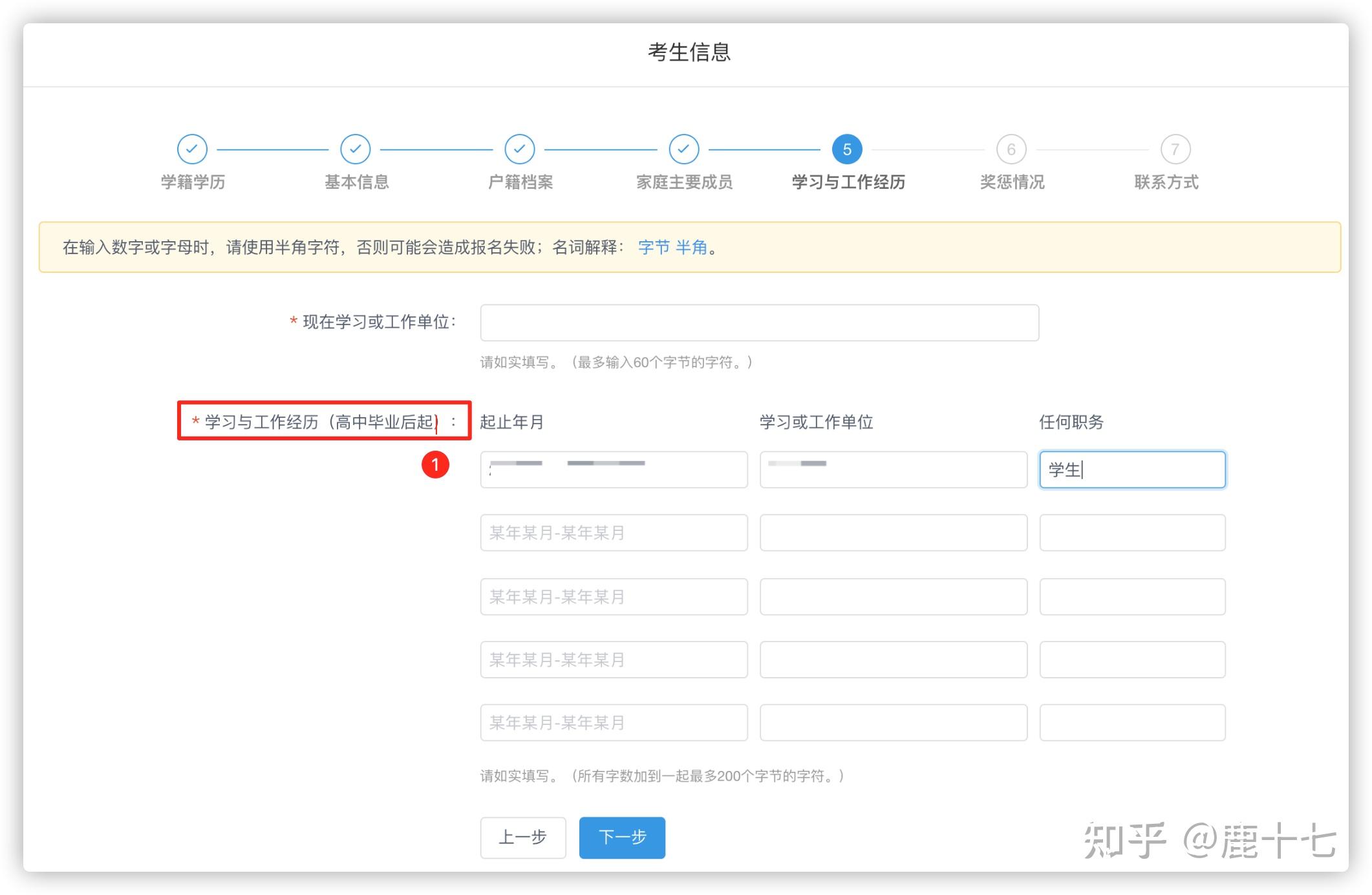Open the 字节 explanation link
1372x895 pixels.
coord(654,248)
